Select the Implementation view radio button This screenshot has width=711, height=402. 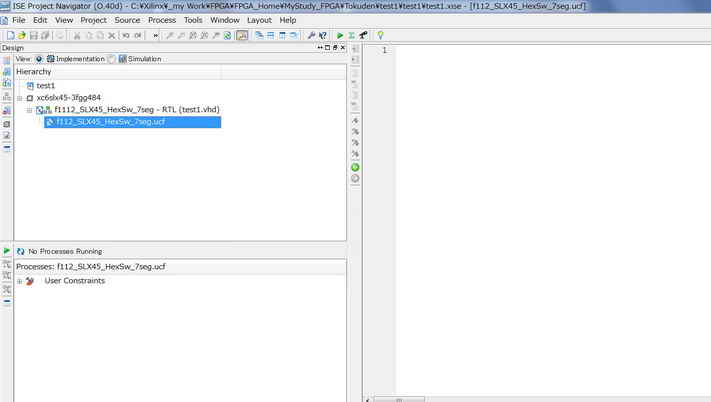[x=39, y=59]
